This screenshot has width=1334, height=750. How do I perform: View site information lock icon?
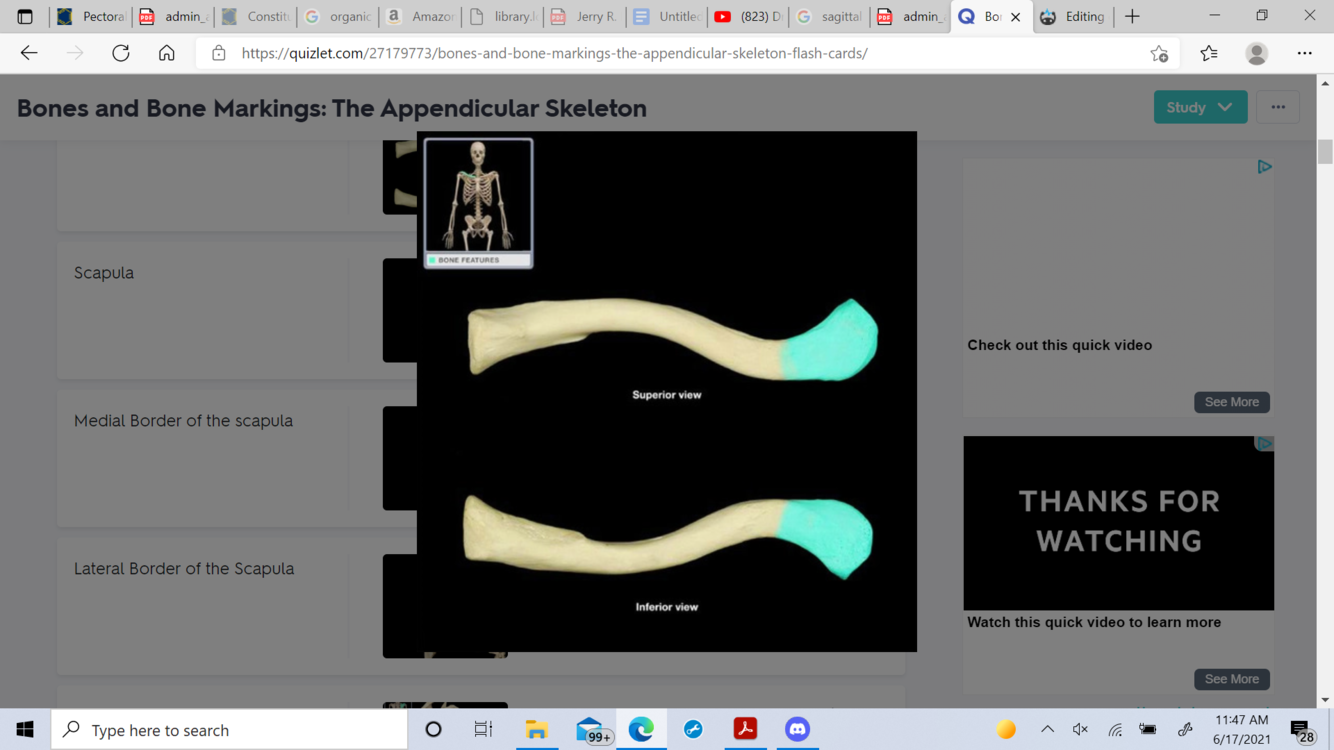point(219,53)
